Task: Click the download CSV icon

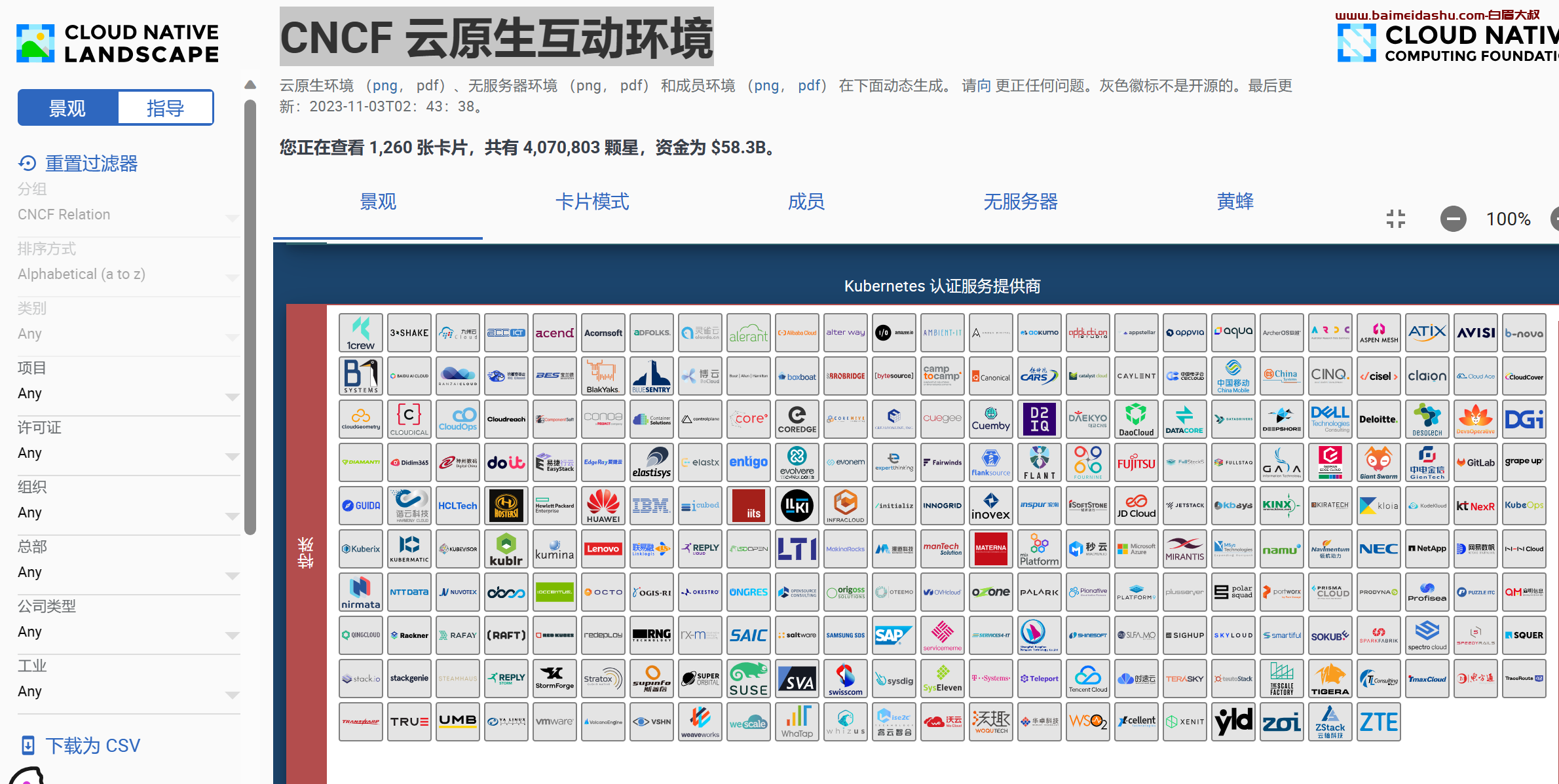Action: (x=28, y=745)
